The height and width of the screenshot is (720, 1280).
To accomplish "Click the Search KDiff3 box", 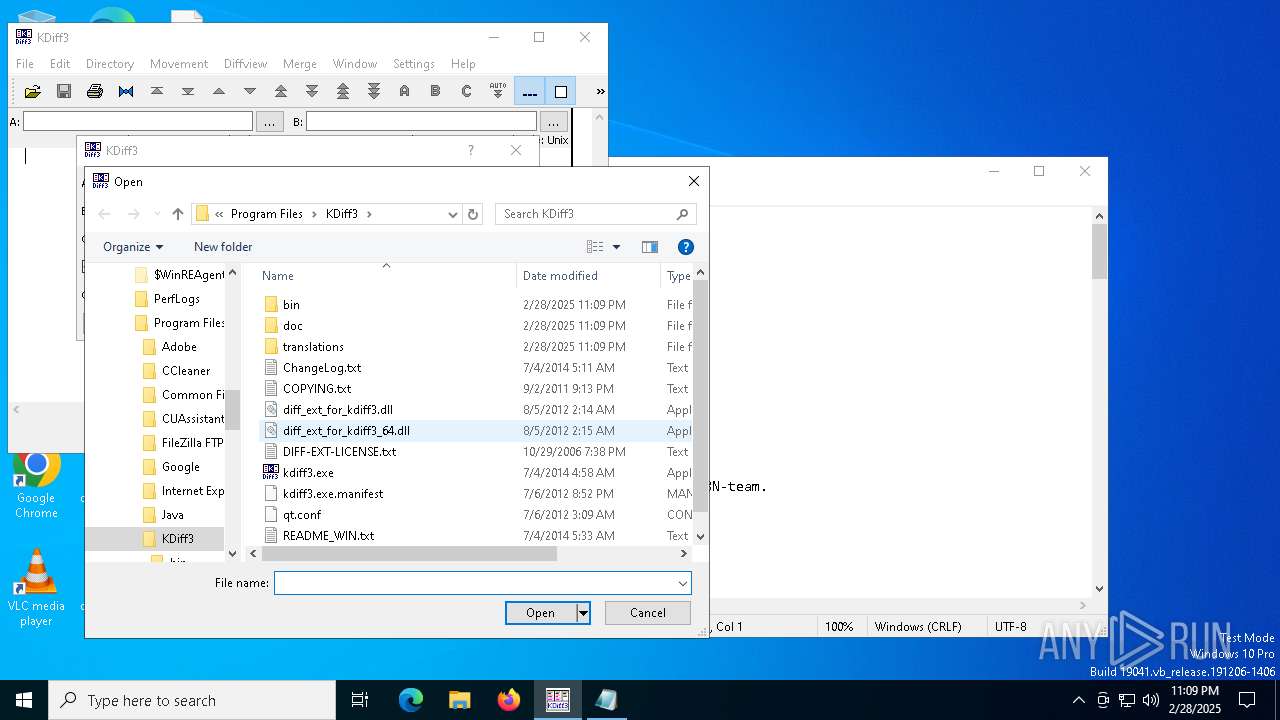I will [x=595, y=214].
